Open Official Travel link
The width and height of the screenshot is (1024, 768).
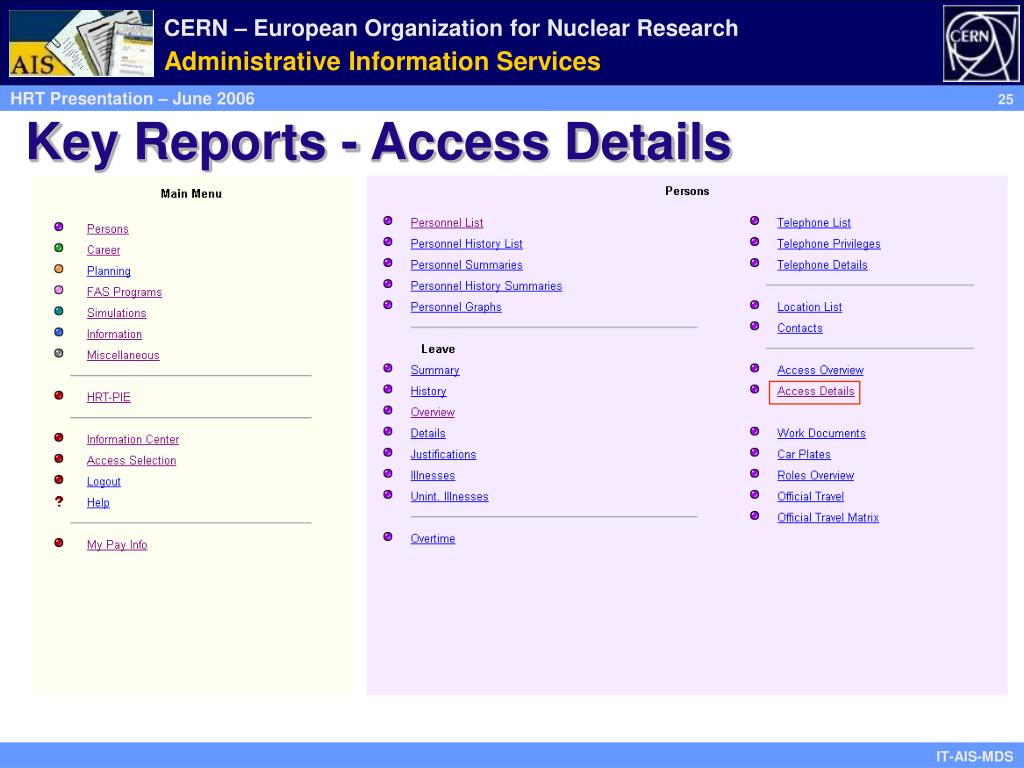pos(811,496)
